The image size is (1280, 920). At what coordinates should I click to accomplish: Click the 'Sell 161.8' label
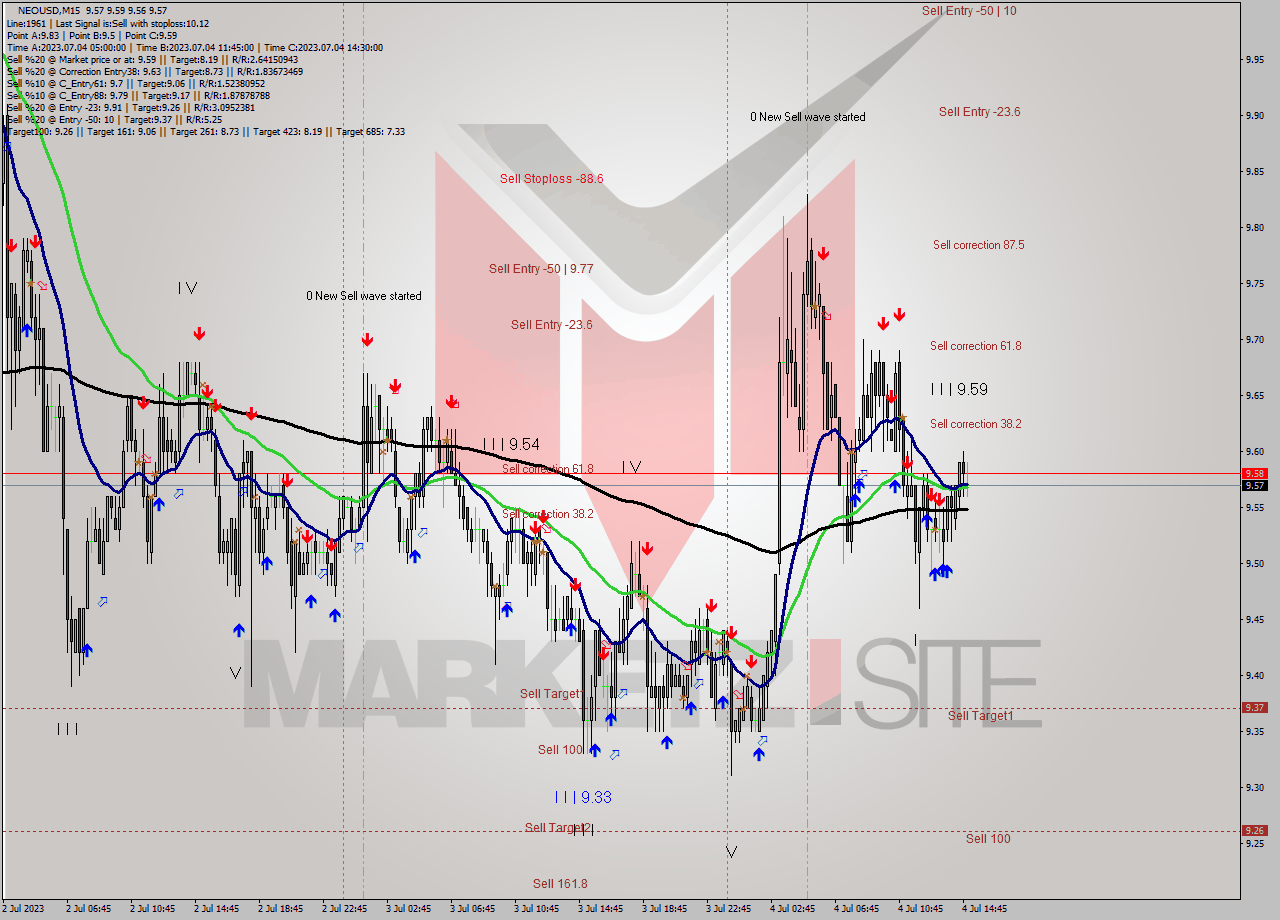click(x=560, y=883)
